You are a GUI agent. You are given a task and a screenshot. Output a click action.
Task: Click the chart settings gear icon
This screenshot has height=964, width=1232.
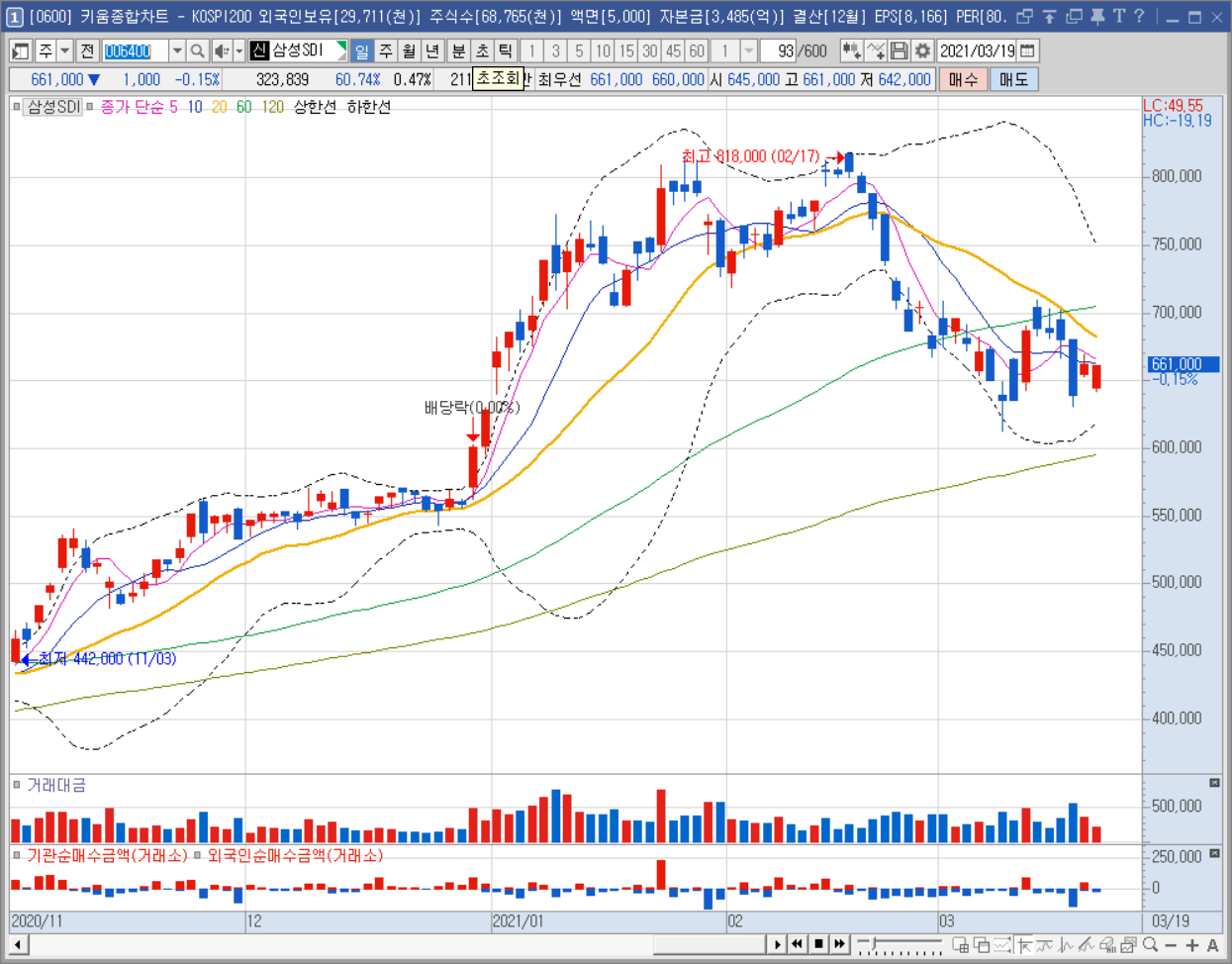click(x=922, y=50)
